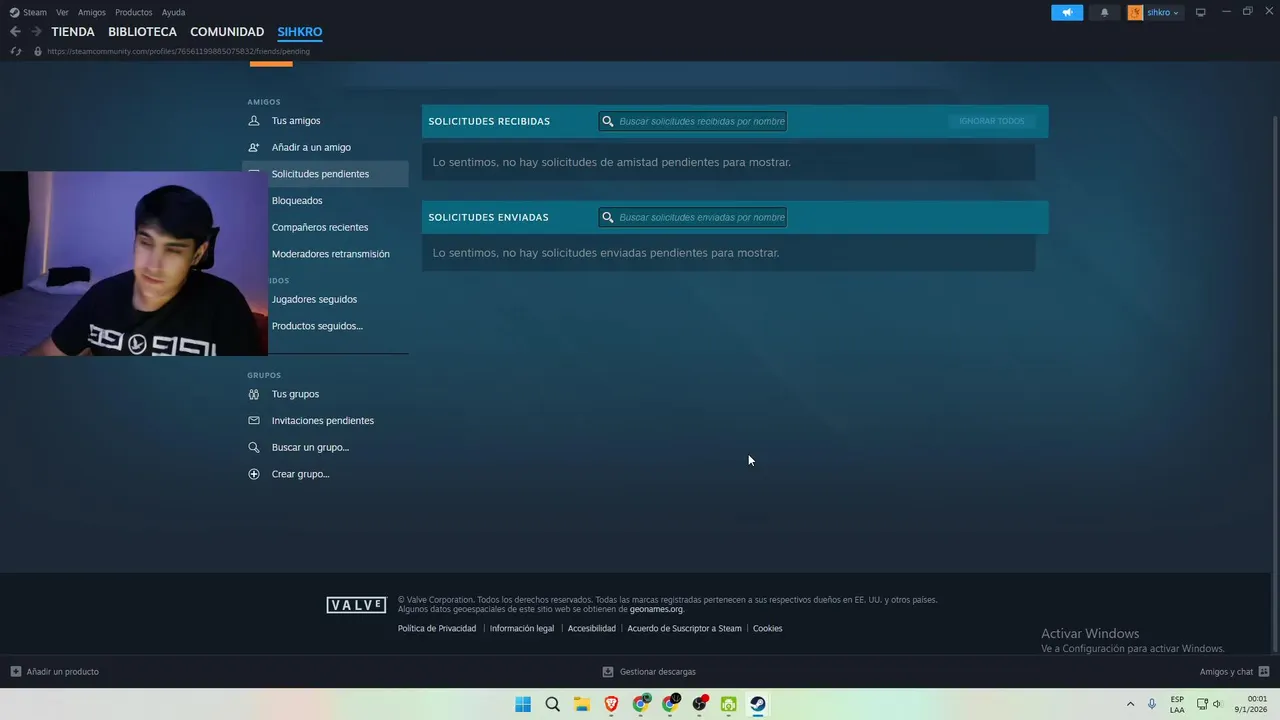1280x720 pixels.
Task: Open Información legal link
Action: point(522,628)
